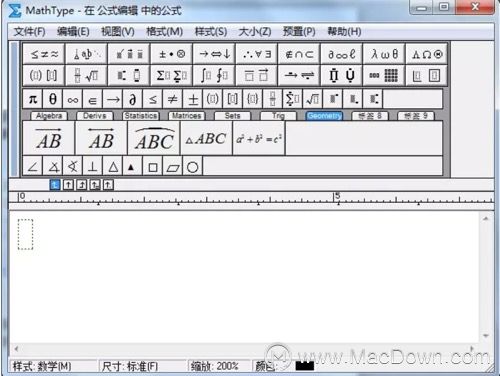500x376 pixels.
Task: Open the matrix templates palette
Action: 384,75
